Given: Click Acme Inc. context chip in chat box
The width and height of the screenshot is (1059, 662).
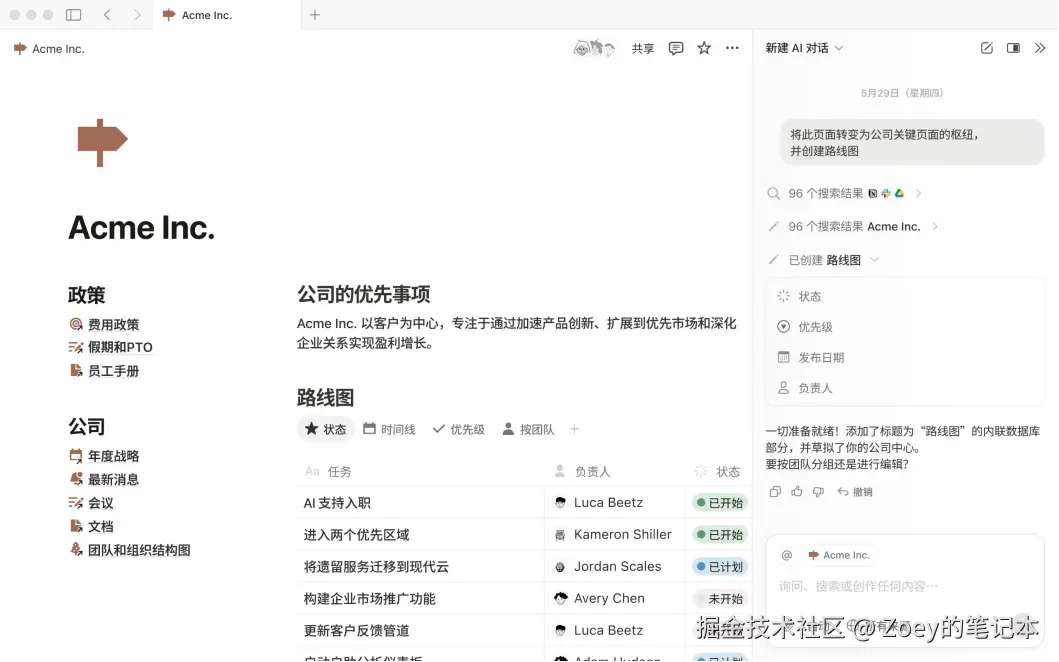Looking at the screenshot, I should [x=840, y=555].
